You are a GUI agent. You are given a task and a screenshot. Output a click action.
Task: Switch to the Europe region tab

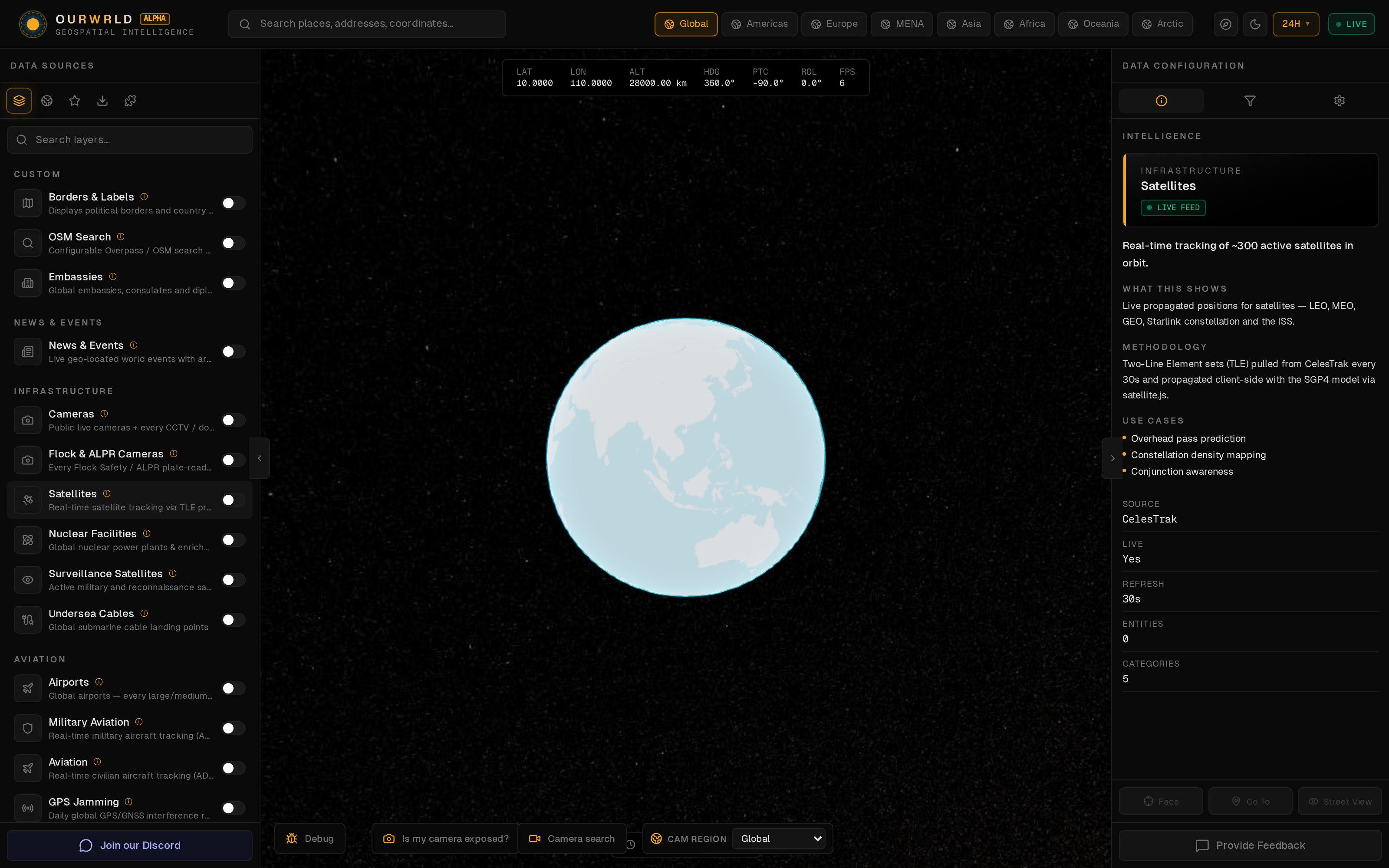pos(834,24)
